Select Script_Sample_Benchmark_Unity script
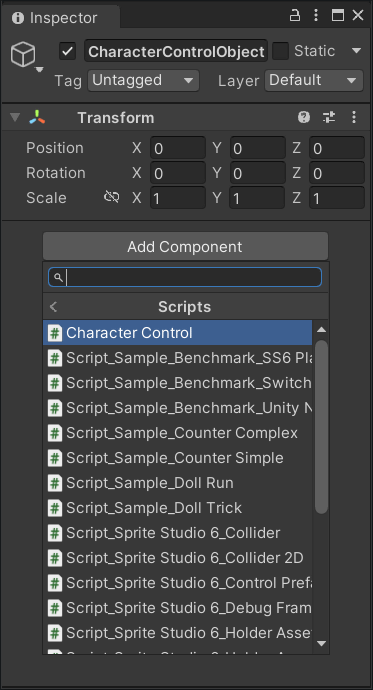This screenshot has height=690, width=373. tap(177, 408)
